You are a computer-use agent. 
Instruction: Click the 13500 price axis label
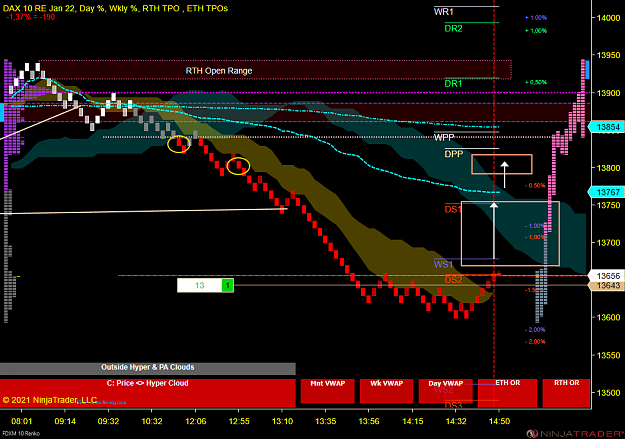608,393
